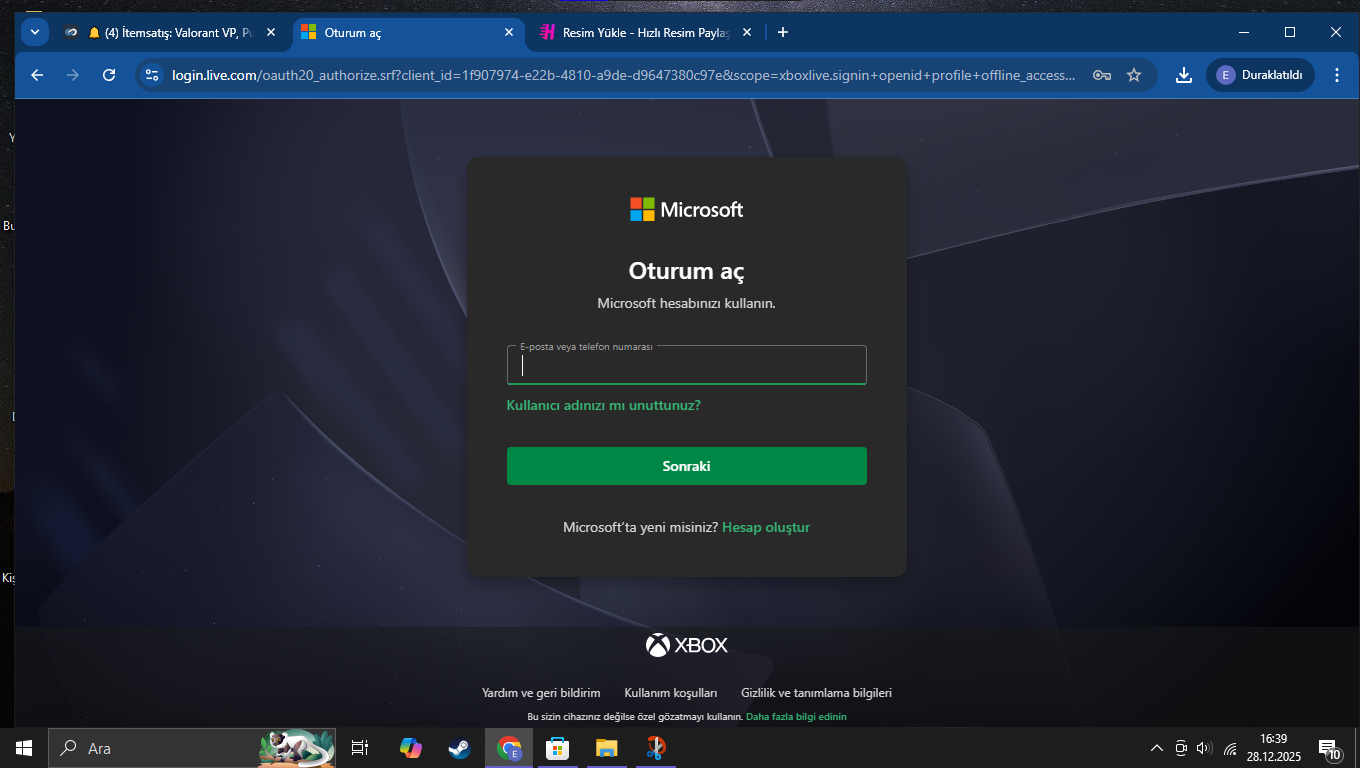Open Chrome downloads
The width and height of the screenshot is (1360, 768).
[1184, 75]
